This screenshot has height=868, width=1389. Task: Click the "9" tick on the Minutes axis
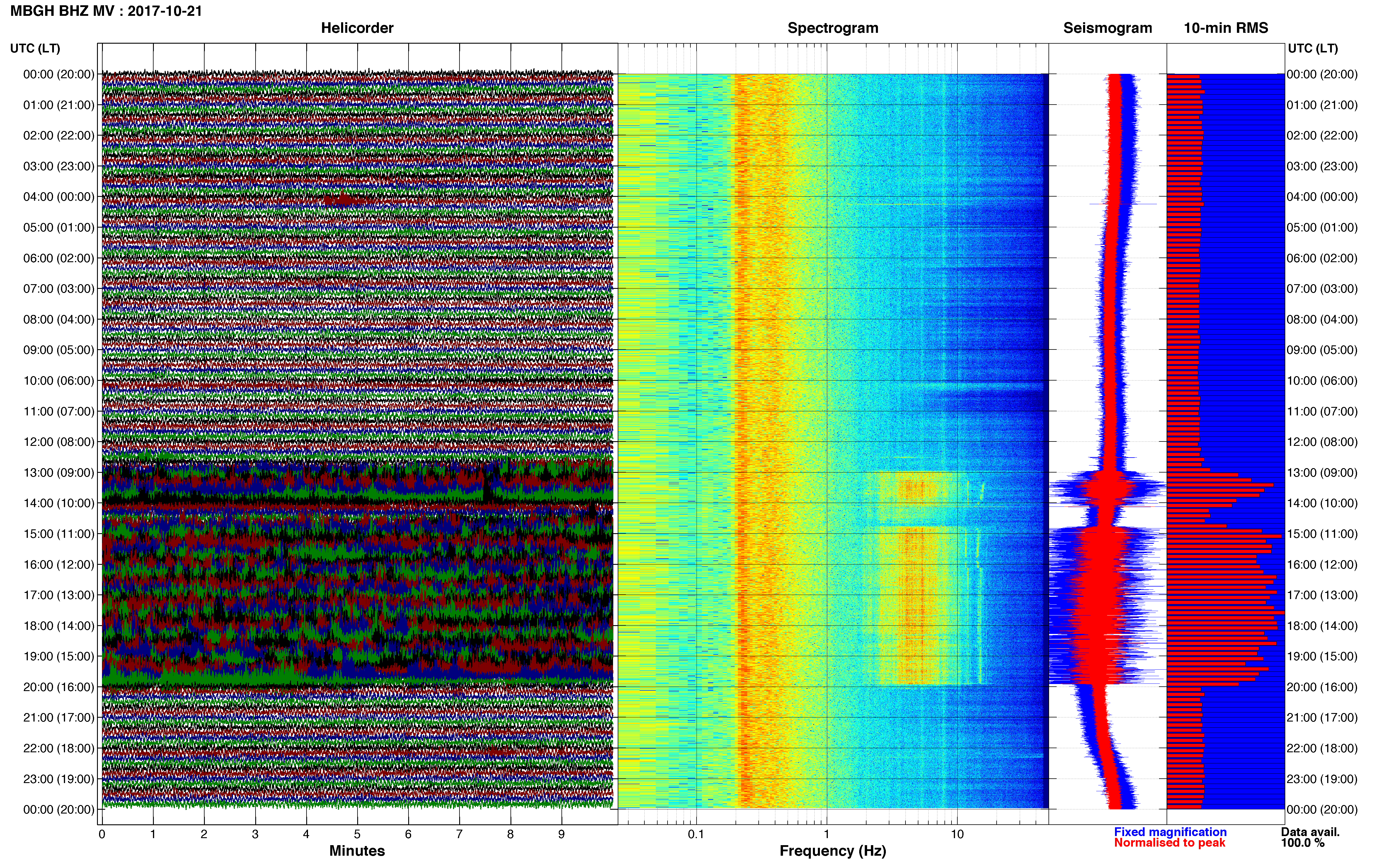pos(561,834)
